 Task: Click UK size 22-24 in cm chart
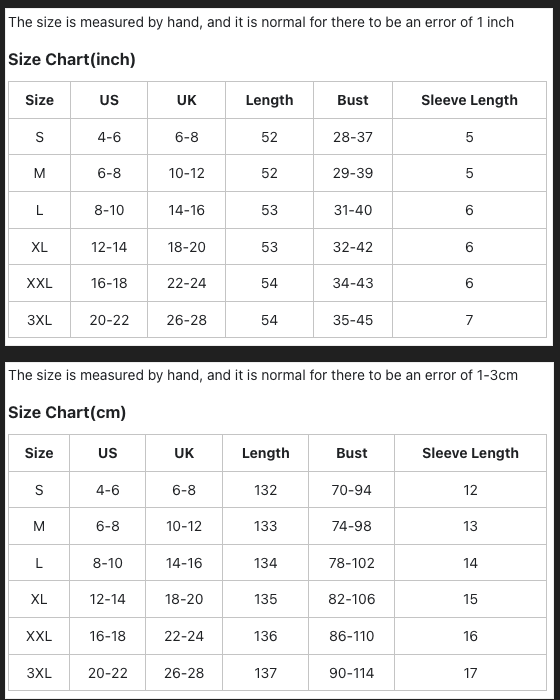(184, 636)
